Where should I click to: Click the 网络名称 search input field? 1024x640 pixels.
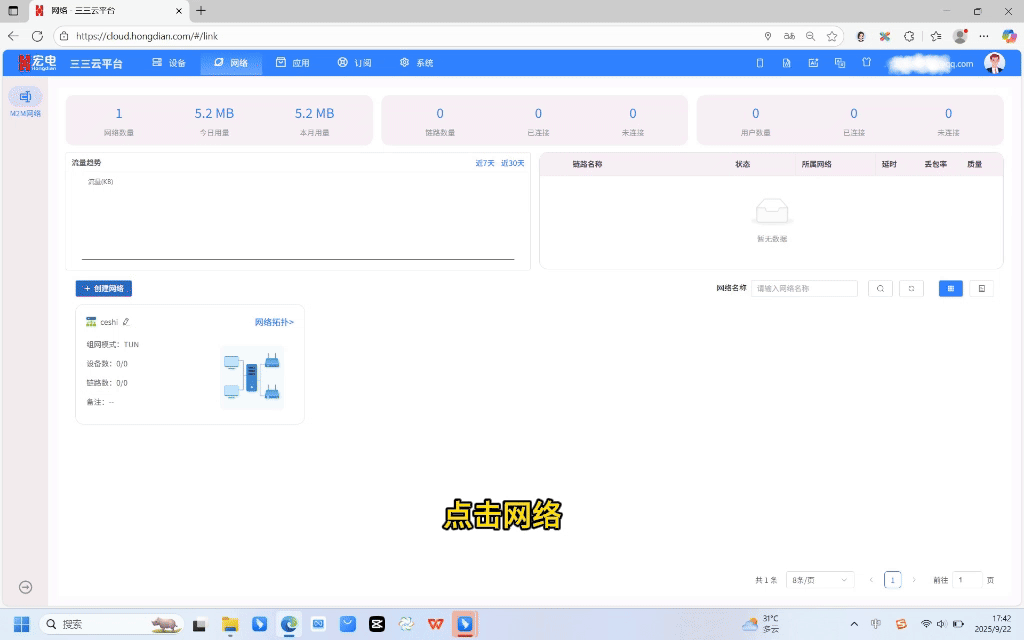804,288
